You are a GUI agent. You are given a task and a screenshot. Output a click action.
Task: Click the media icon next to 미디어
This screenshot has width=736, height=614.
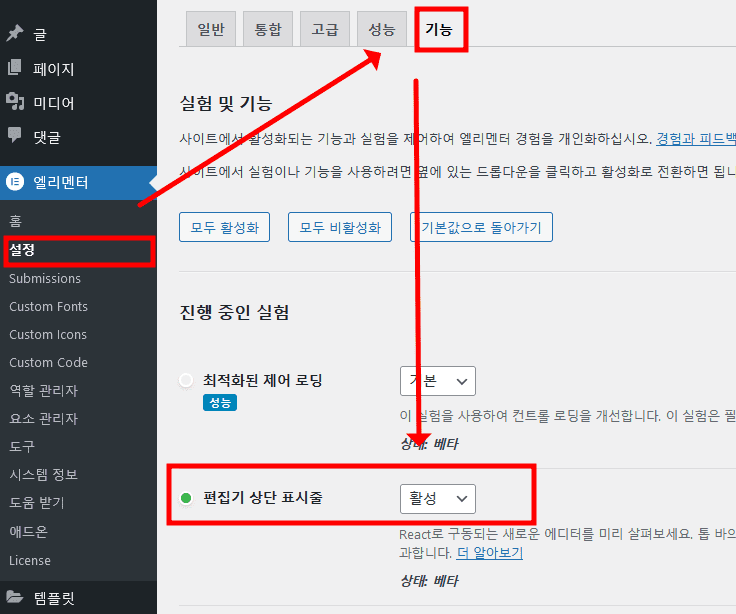click(x=15, y=102)
